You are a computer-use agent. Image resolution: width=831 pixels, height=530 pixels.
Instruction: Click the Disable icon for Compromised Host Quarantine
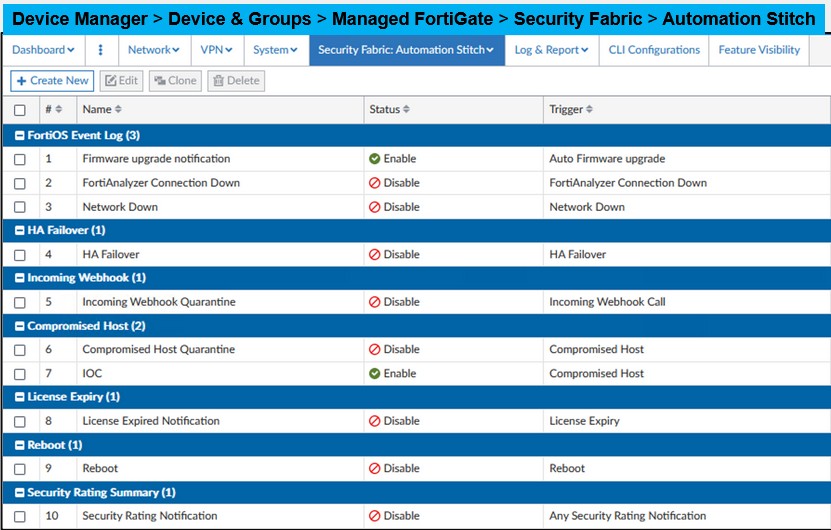375,349
